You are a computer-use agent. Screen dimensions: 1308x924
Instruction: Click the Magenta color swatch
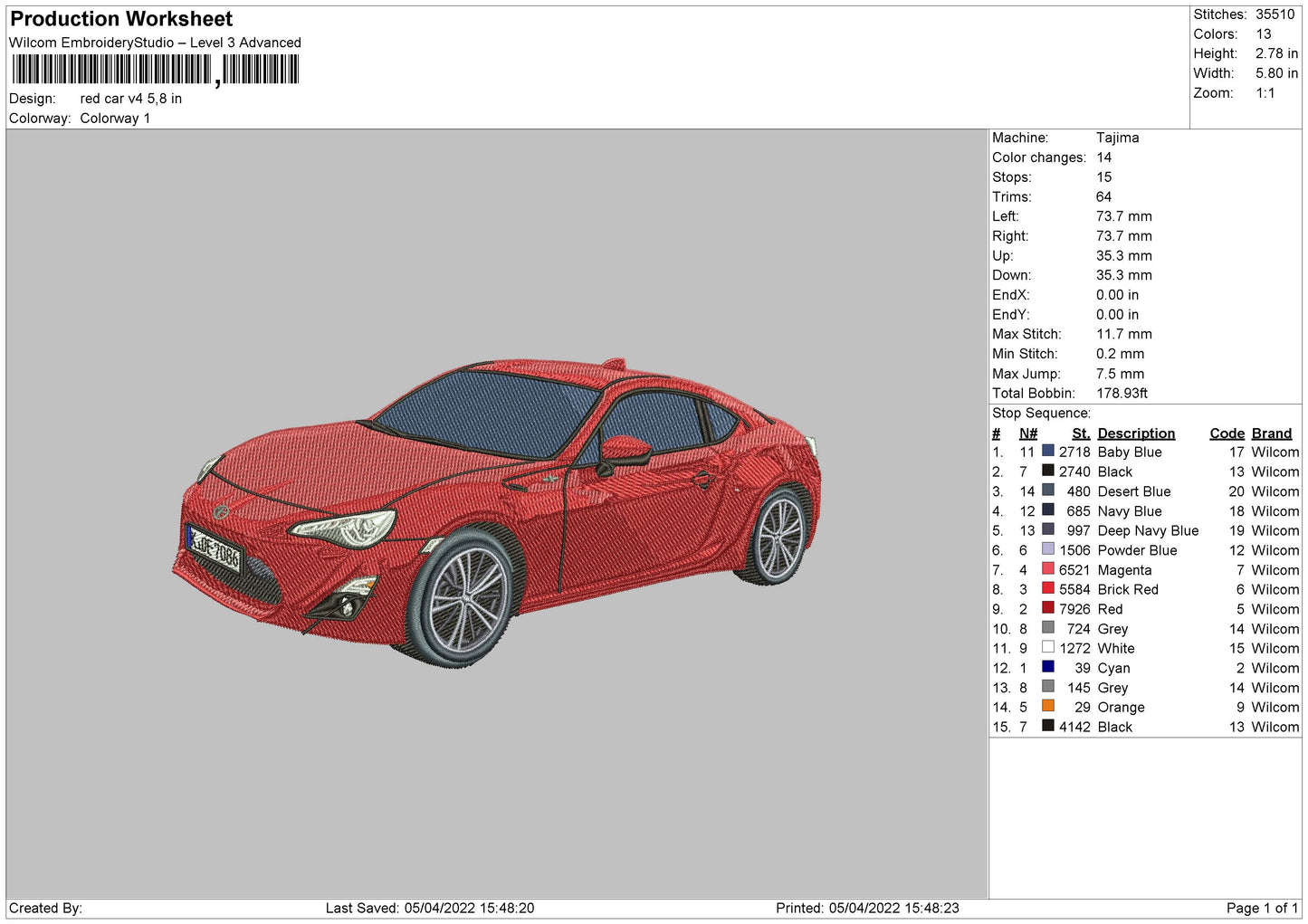pyautogui.click(x=1048, y=569)
